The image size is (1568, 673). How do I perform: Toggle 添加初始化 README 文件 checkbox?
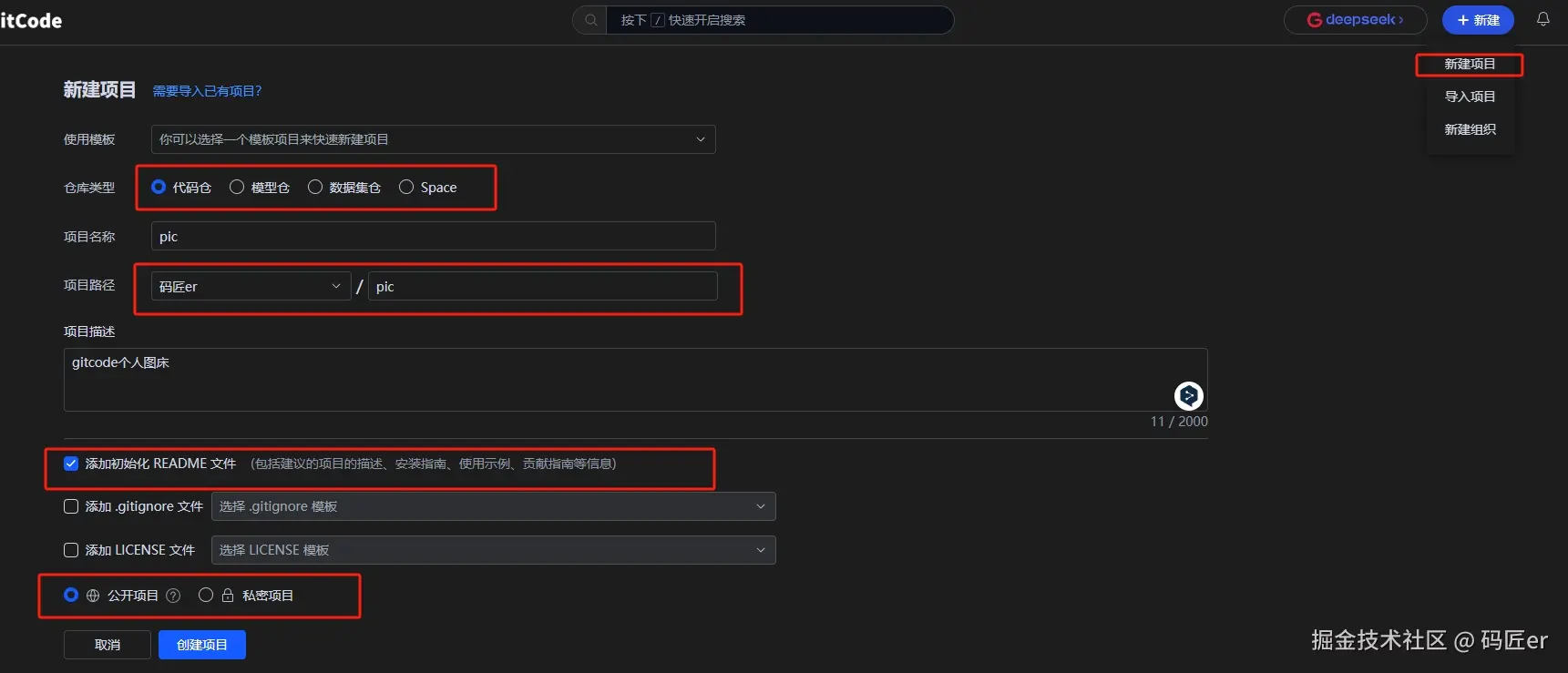pyautogui.click(x=71, y=464)
